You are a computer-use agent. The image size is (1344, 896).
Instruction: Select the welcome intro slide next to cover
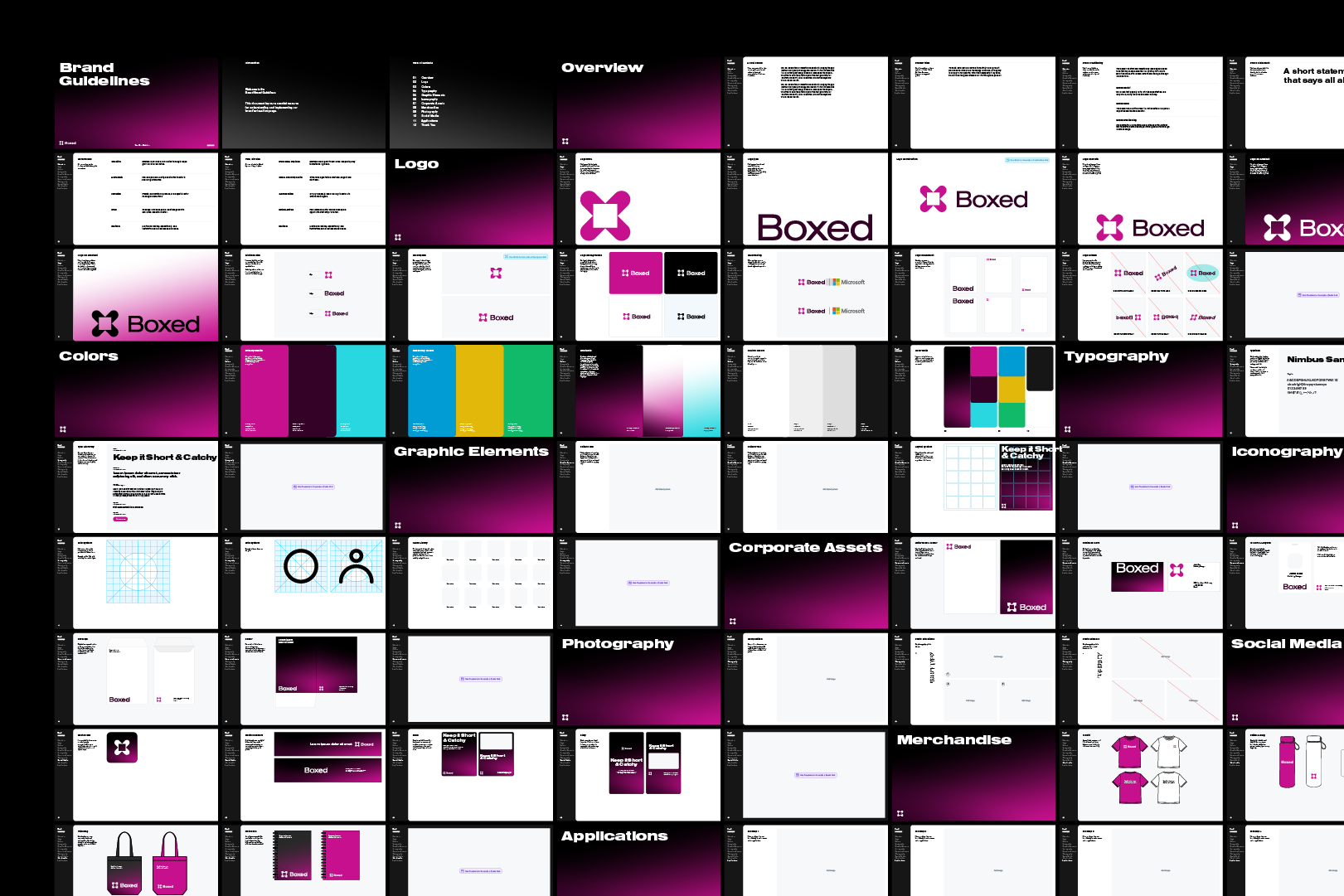pyautogui.click(x=303, y=103)
